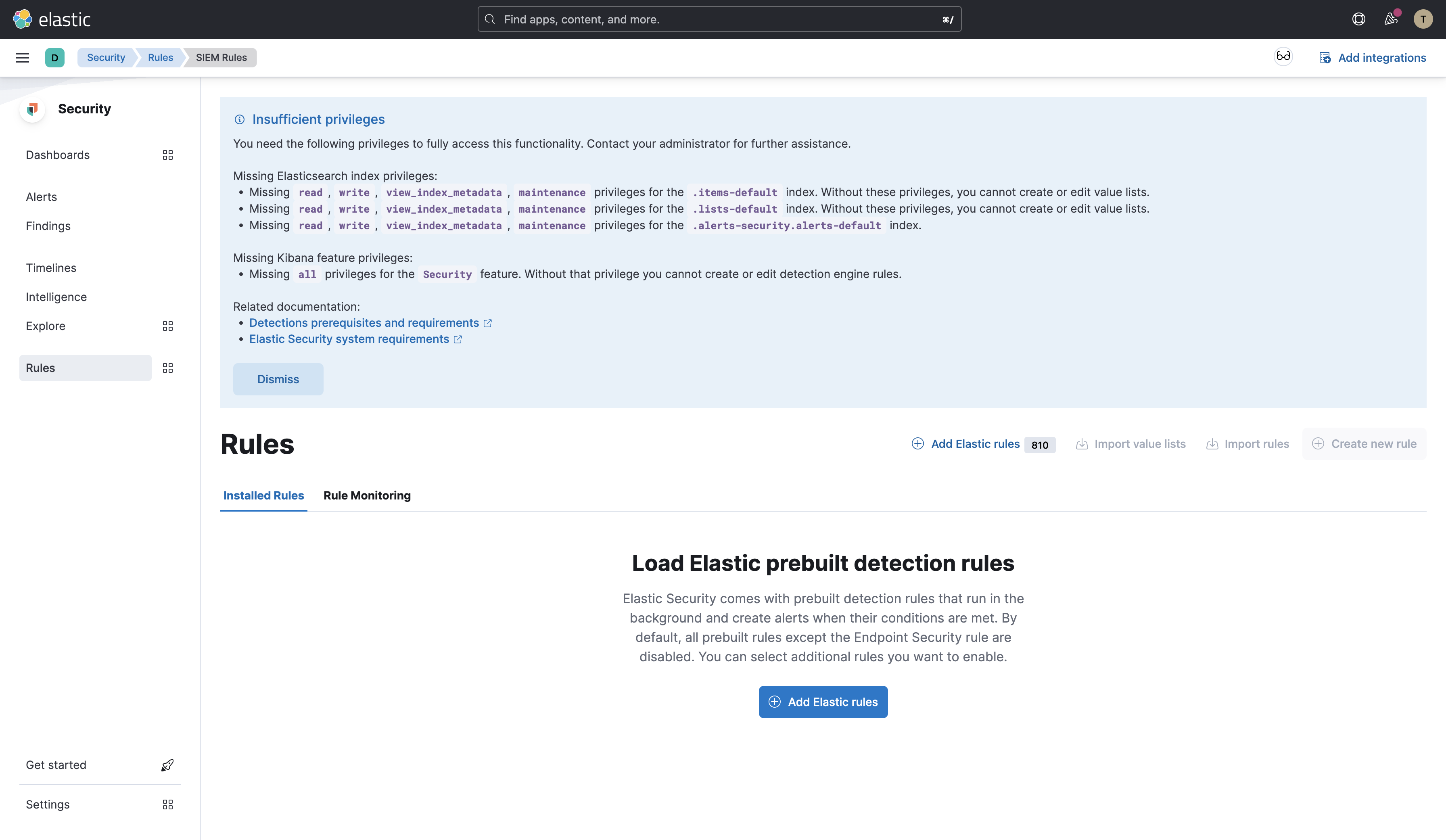This screenshot has height=840, width=1446.
Task: Open the help menu life ring icon
Action: [1358, 19]
